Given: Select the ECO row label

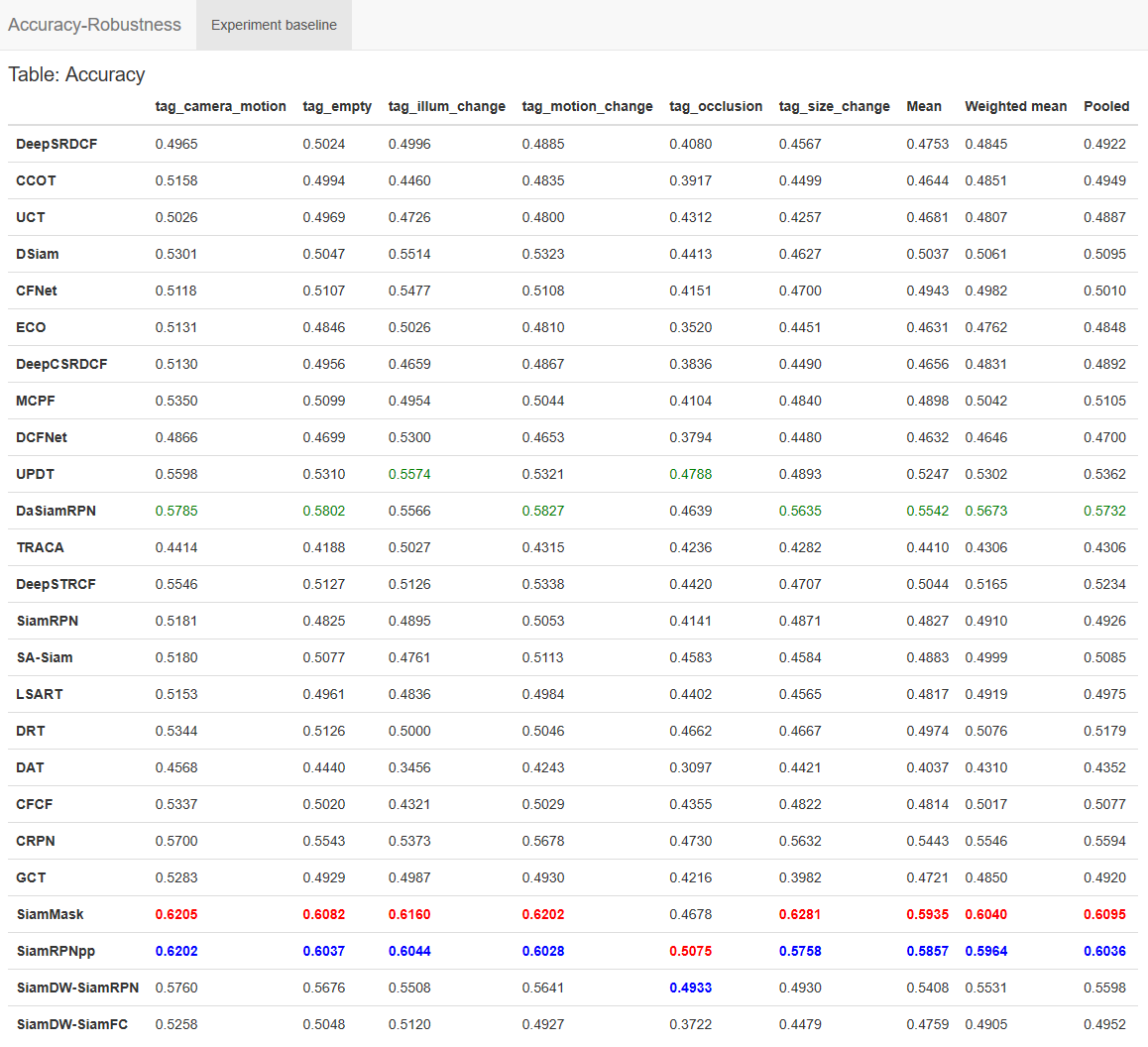Looking at the screenshot, I should pos(31,327).
